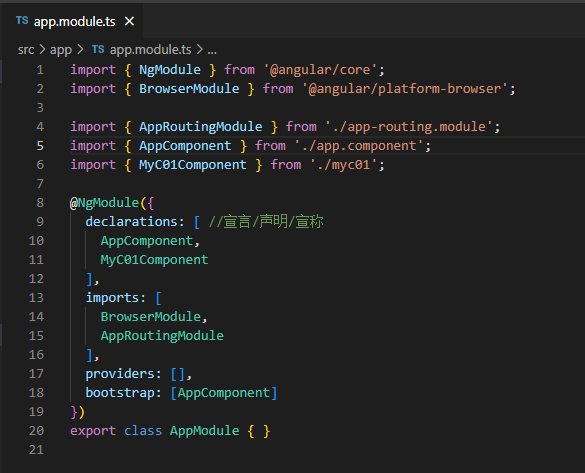Click AppRoutingModule in the imports array
This screenshot has width=585, height=473.
(x=162, y=336)
